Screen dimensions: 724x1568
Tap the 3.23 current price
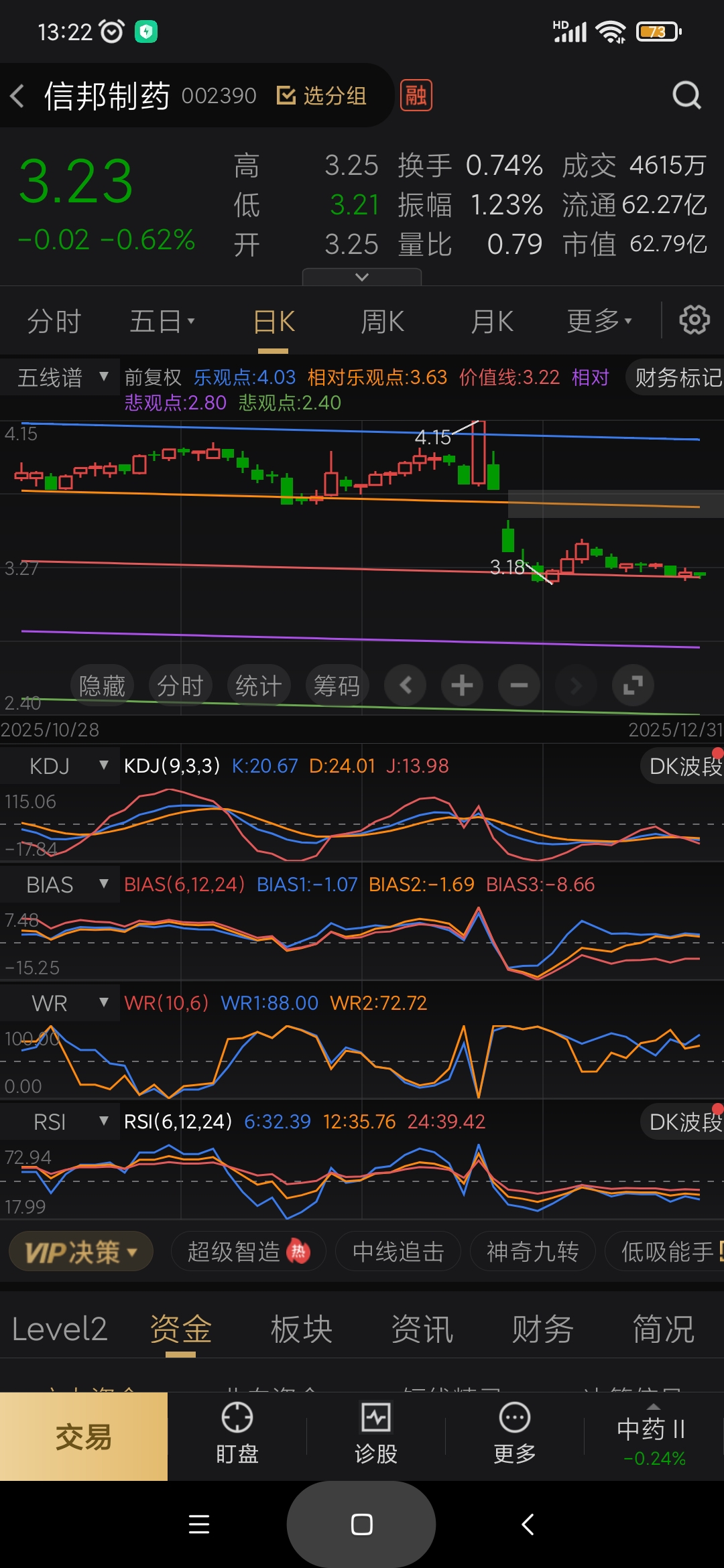[76, 181]
